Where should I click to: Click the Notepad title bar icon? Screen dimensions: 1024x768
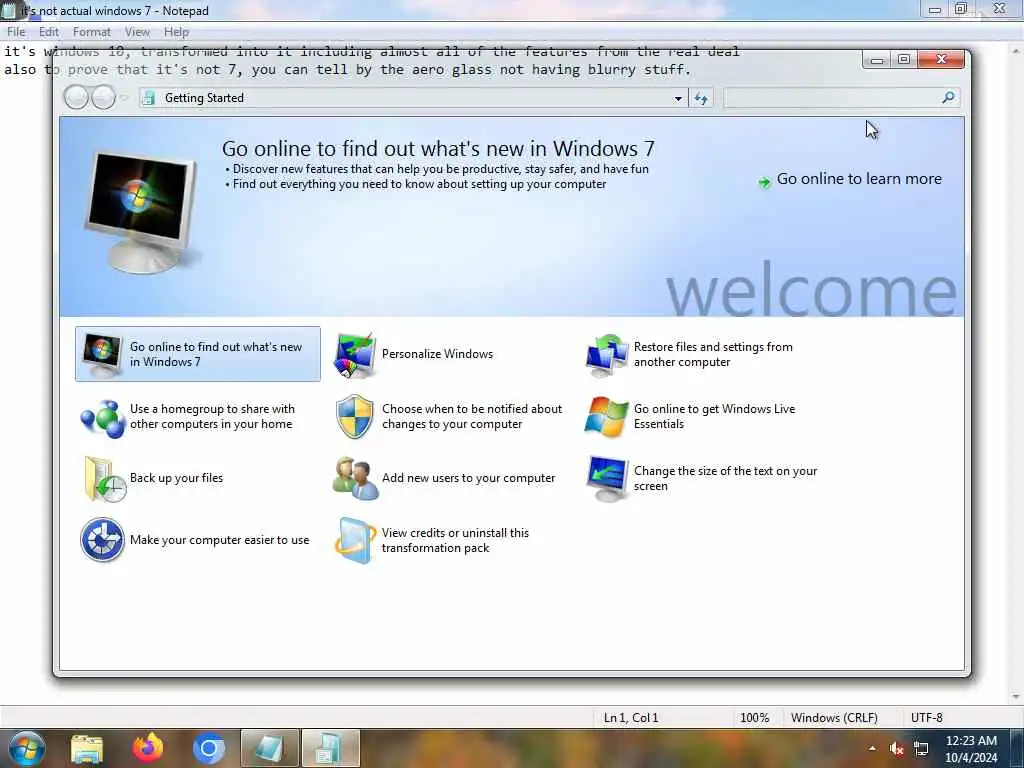(7, 10)
